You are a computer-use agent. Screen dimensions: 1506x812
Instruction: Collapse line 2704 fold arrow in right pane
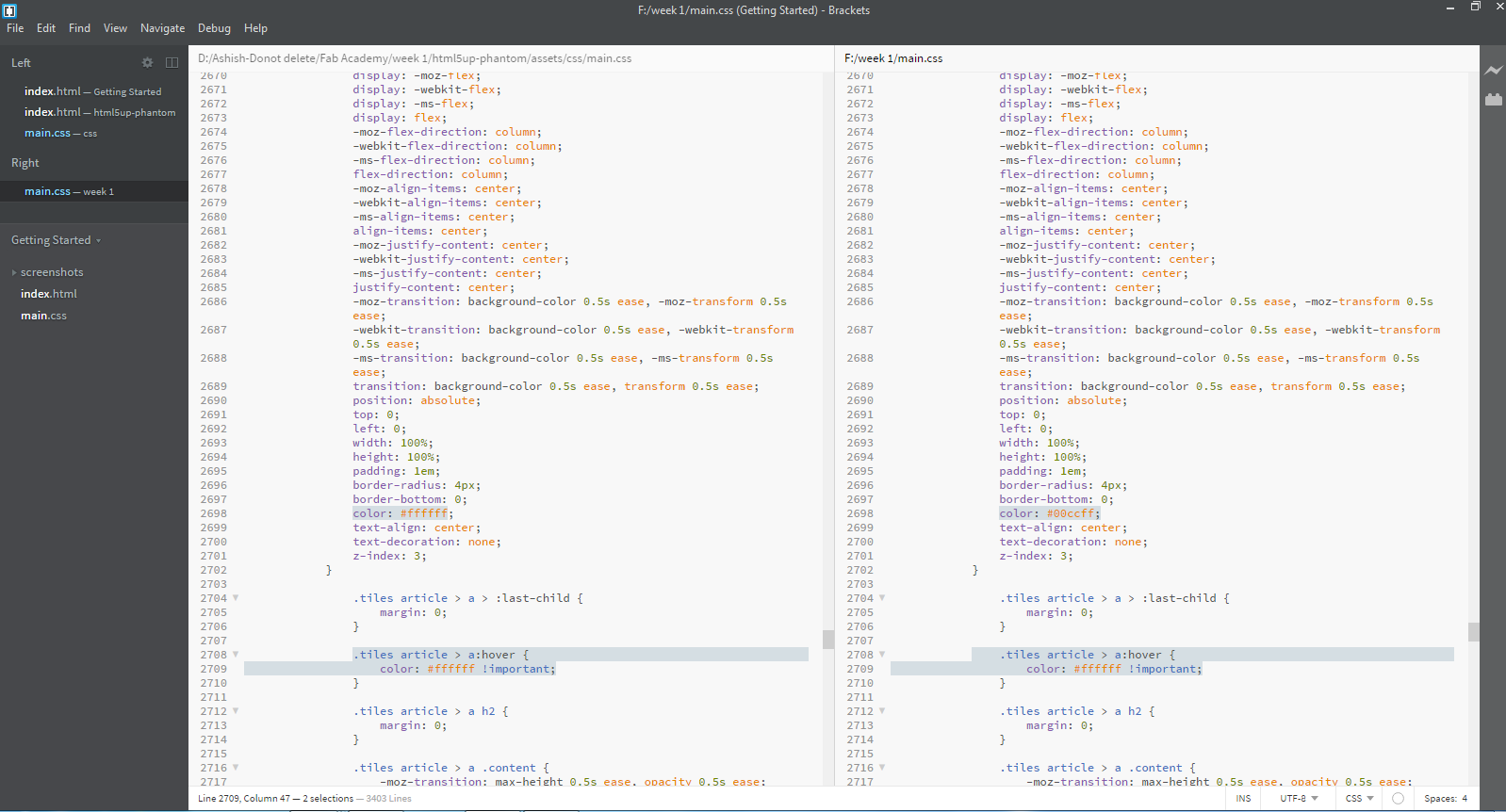882,598
